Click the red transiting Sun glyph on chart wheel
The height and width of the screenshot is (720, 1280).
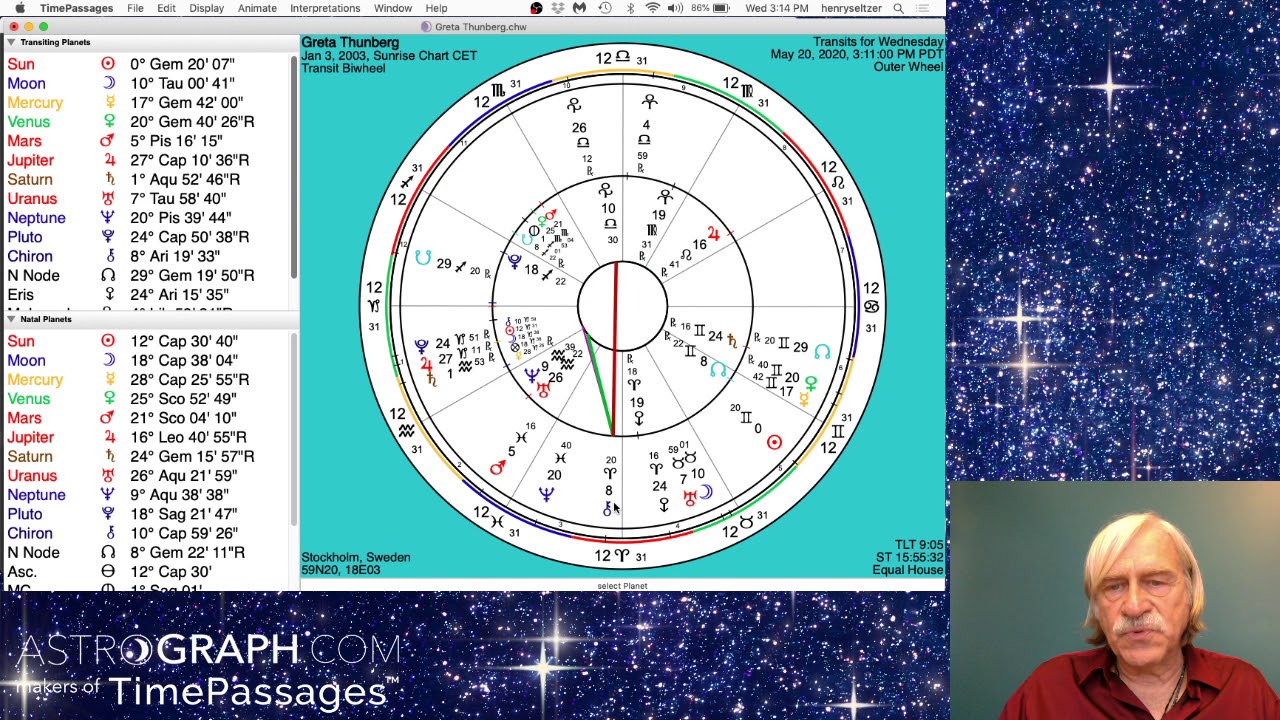point(774,442)
